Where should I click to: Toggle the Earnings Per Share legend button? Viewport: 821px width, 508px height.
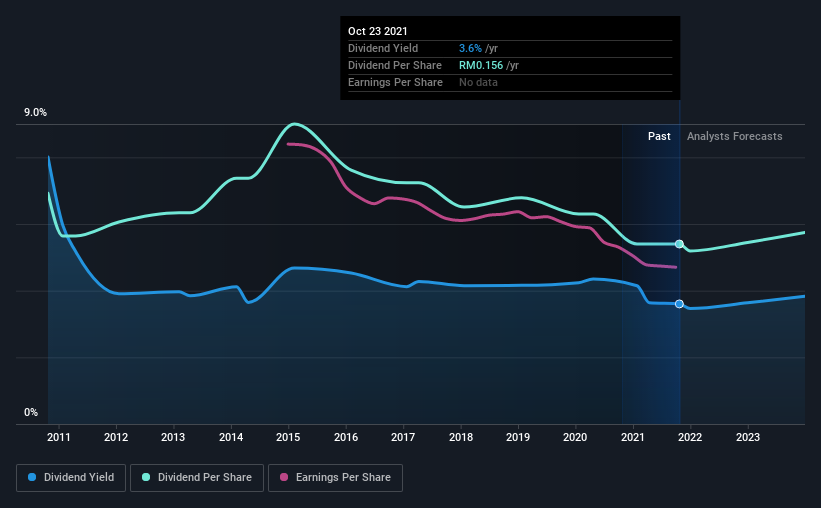pyautogui.click(x=335, y=478)
